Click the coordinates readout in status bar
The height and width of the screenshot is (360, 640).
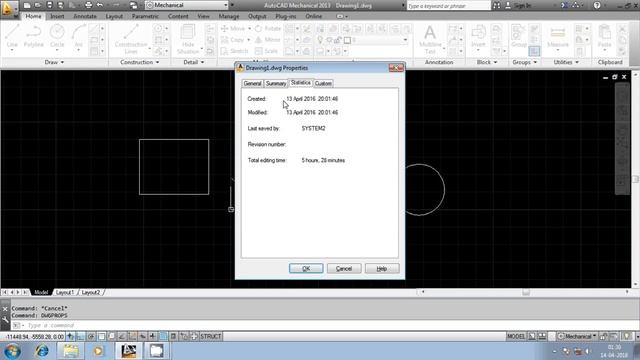(x=34, y=336)
